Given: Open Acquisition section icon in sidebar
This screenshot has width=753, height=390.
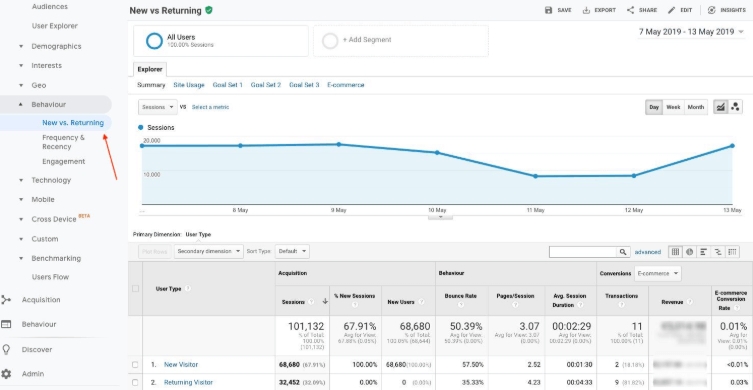Looking at the screenshot, I should [x=6, y=300].
